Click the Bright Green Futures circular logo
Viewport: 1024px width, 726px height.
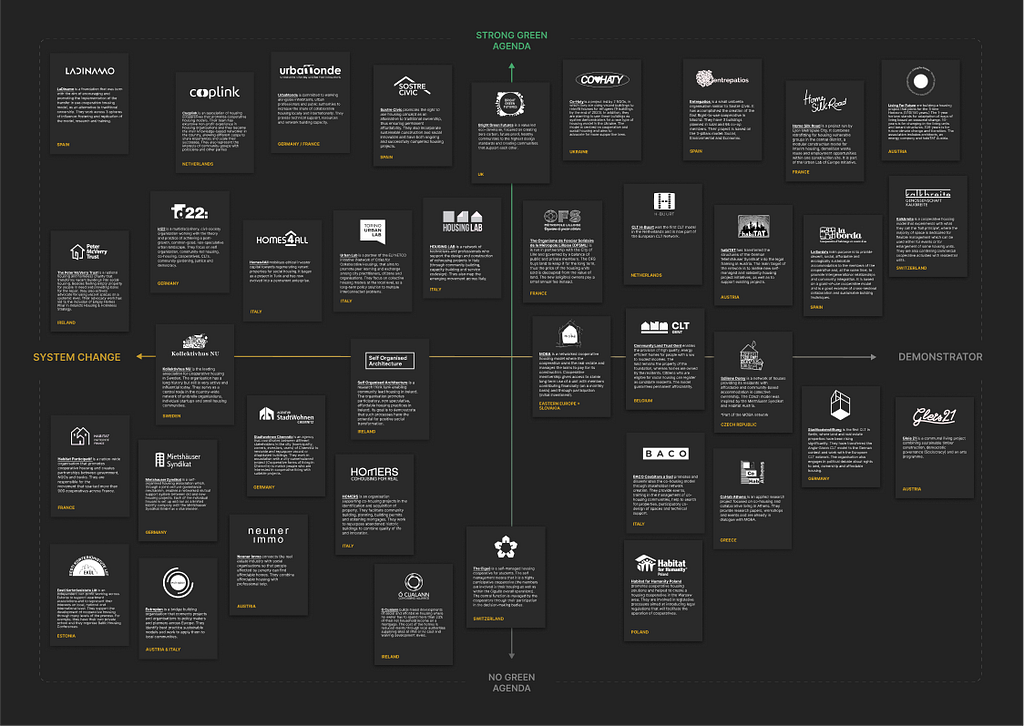pyautogui.click(x=510, y=104)
